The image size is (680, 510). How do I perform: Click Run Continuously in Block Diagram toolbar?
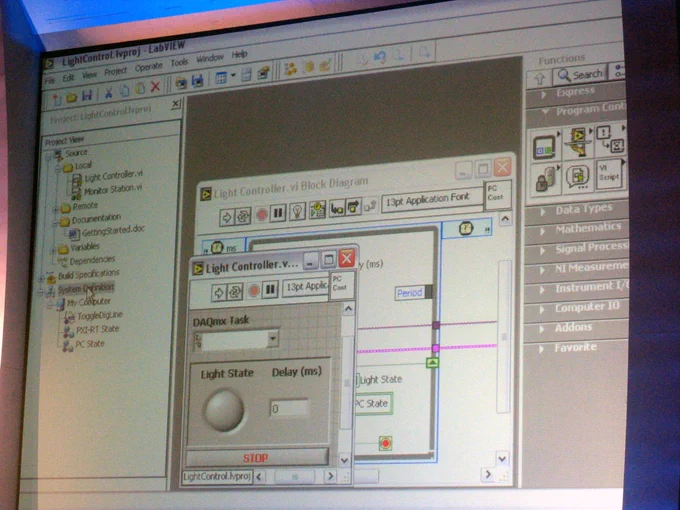242,216
